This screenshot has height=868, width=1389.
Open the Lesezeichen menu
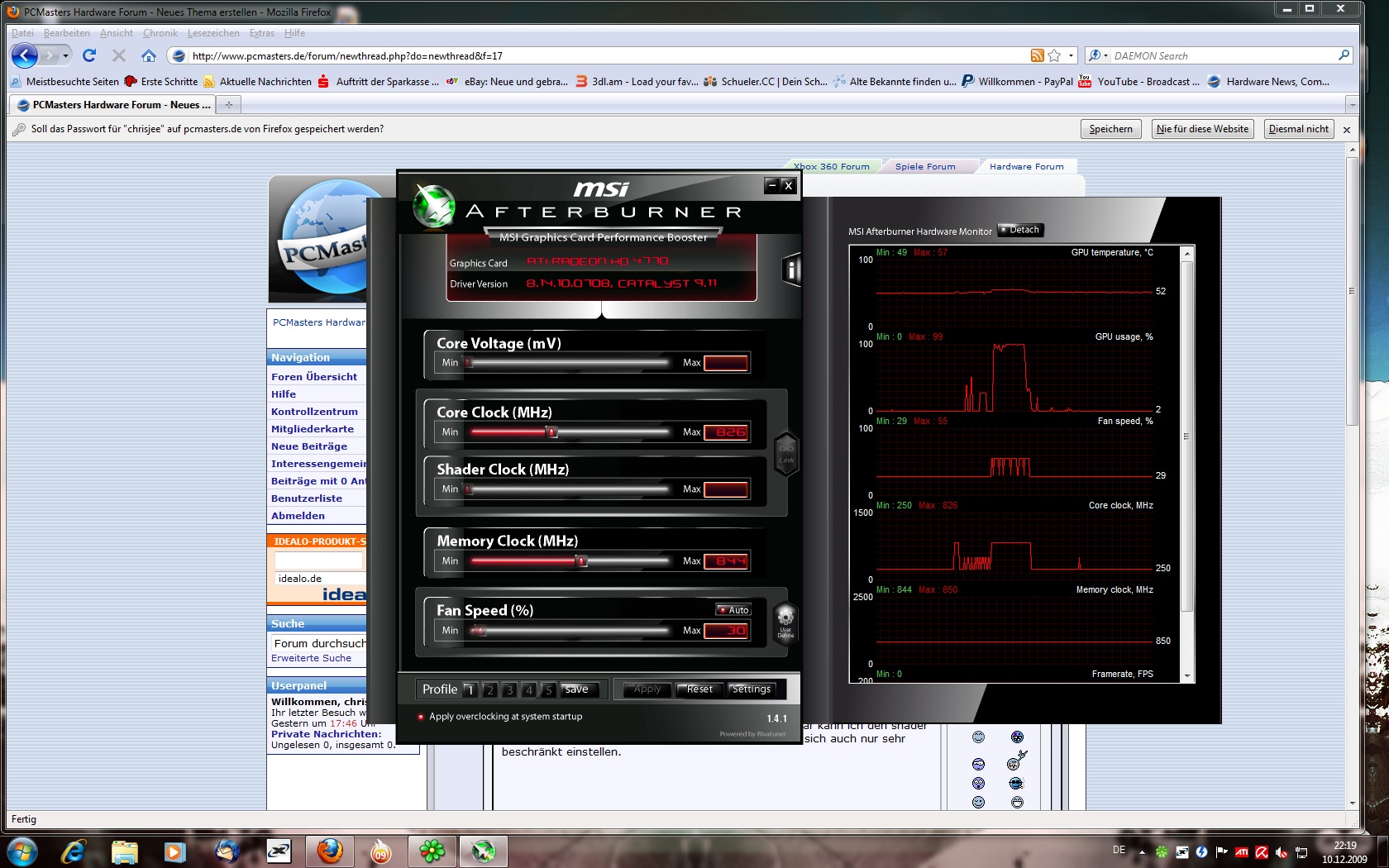tap(213, 33)
